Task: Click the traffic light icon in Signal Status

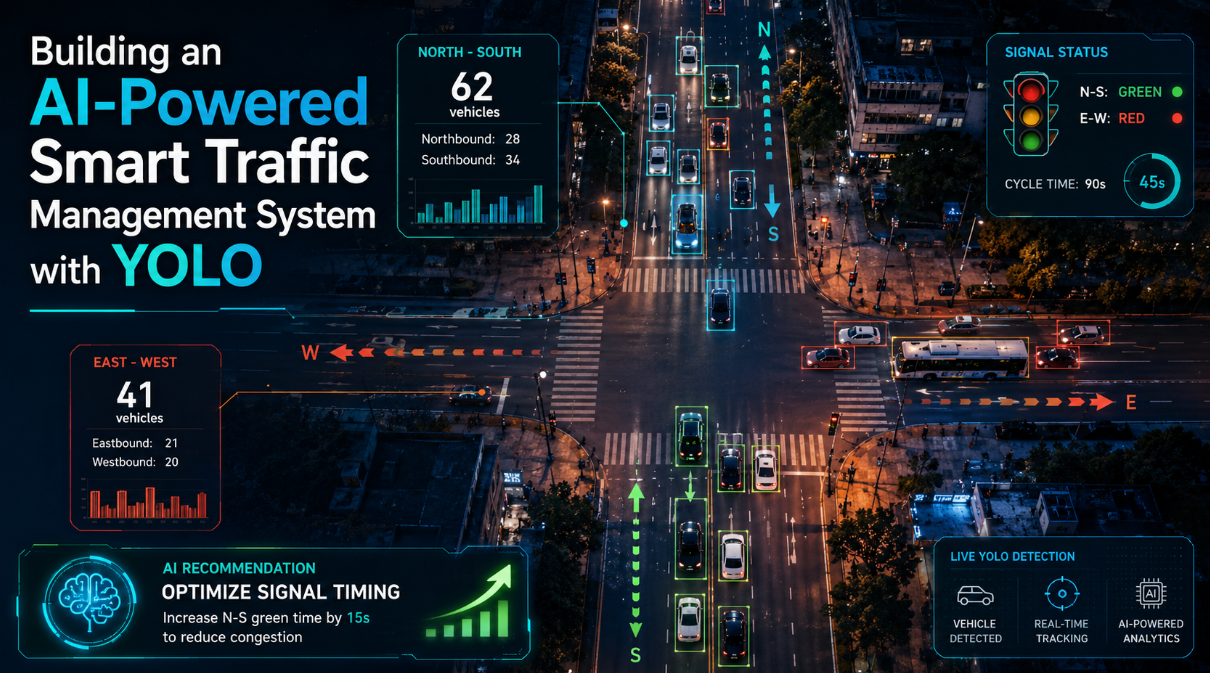Action: click(1030, 116)
